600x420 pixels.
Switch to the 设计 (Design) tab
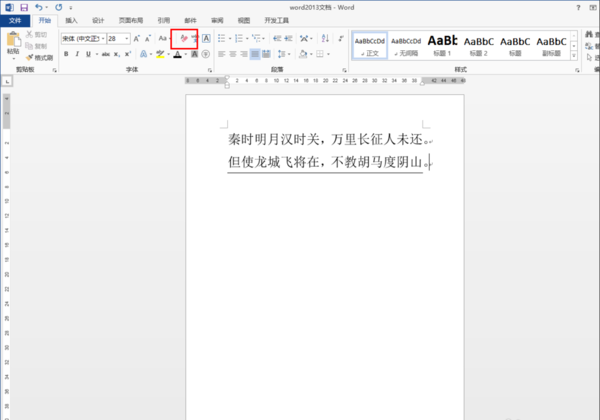click(x=98, y=20)
